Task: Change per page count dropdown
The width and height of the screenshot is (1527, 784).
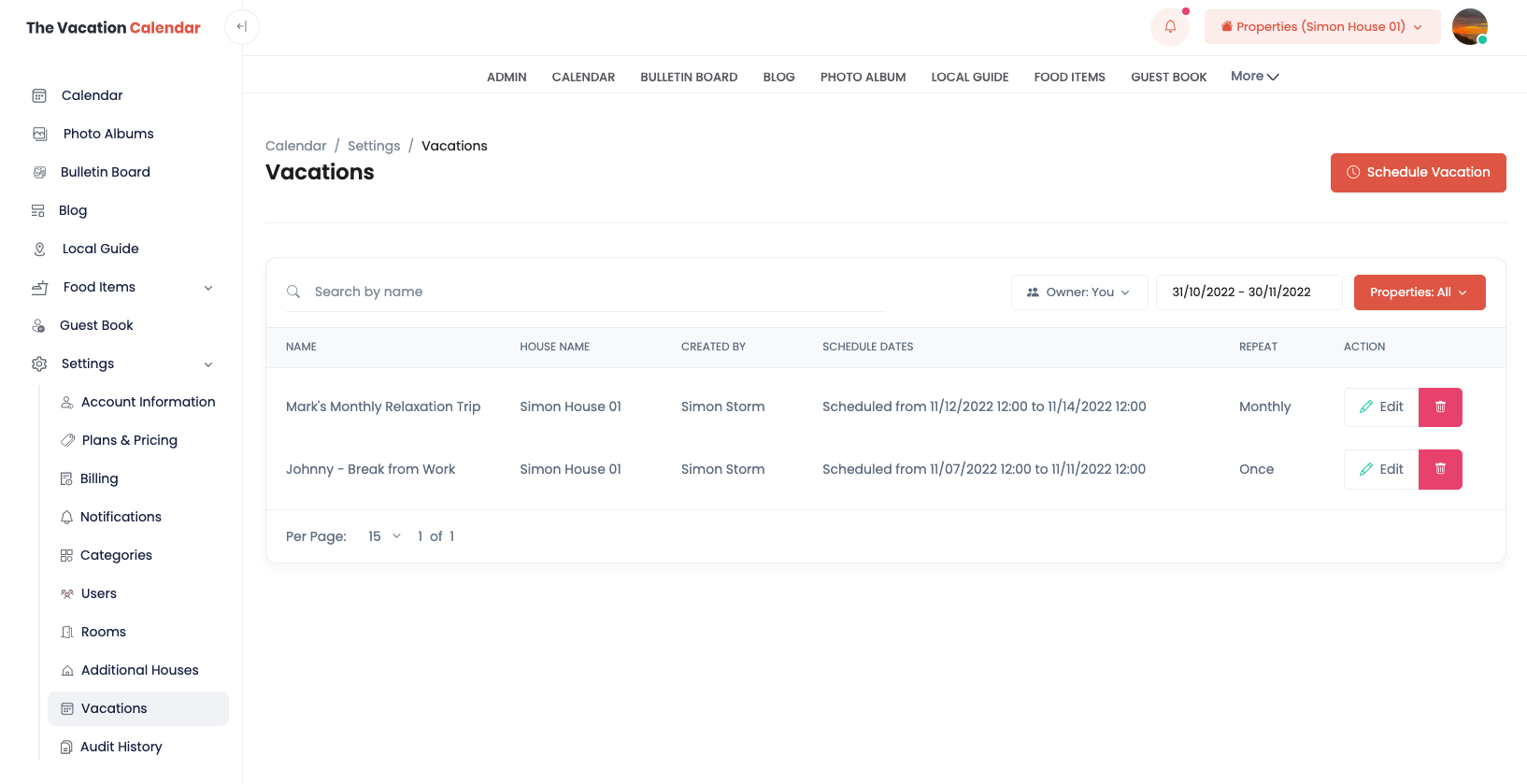Action: tap(384, 536)
